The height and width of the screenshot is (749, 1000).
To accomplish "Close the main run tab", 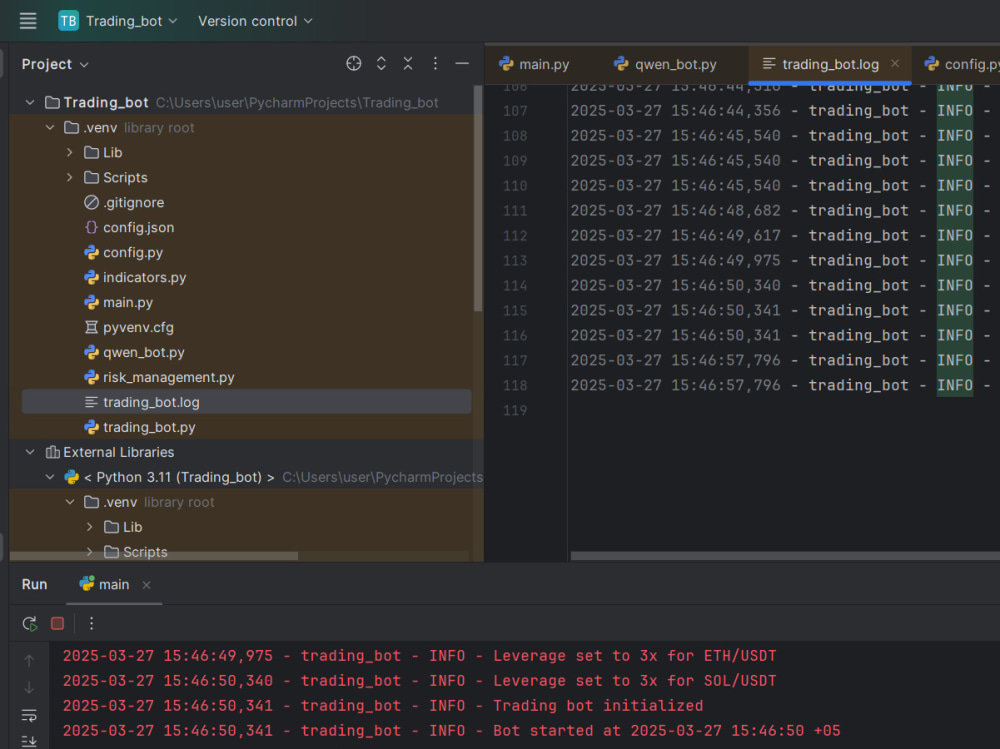I will tap(147, 585).
